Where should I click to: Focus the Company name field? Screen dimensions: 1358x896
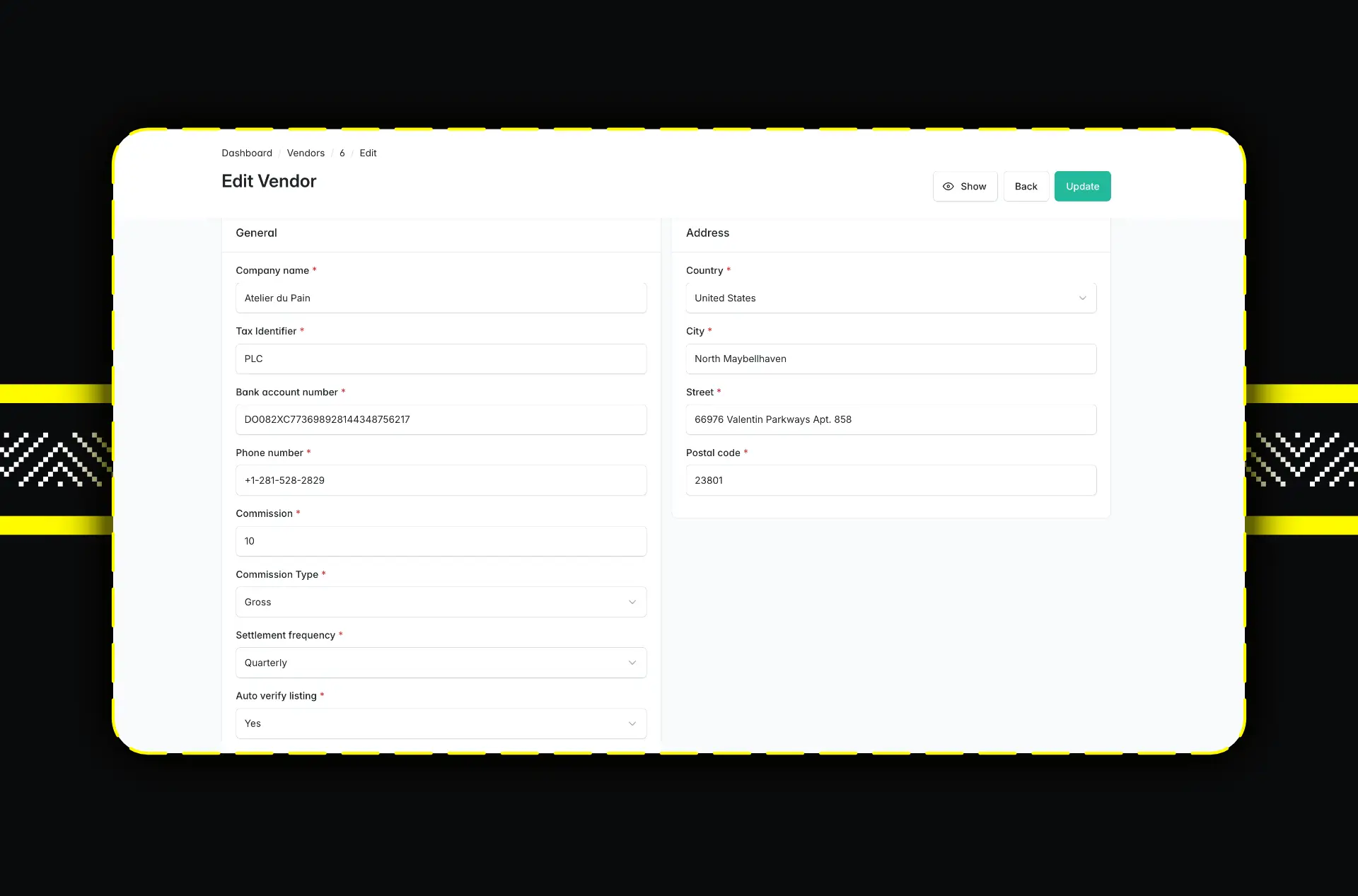(441, 298)
